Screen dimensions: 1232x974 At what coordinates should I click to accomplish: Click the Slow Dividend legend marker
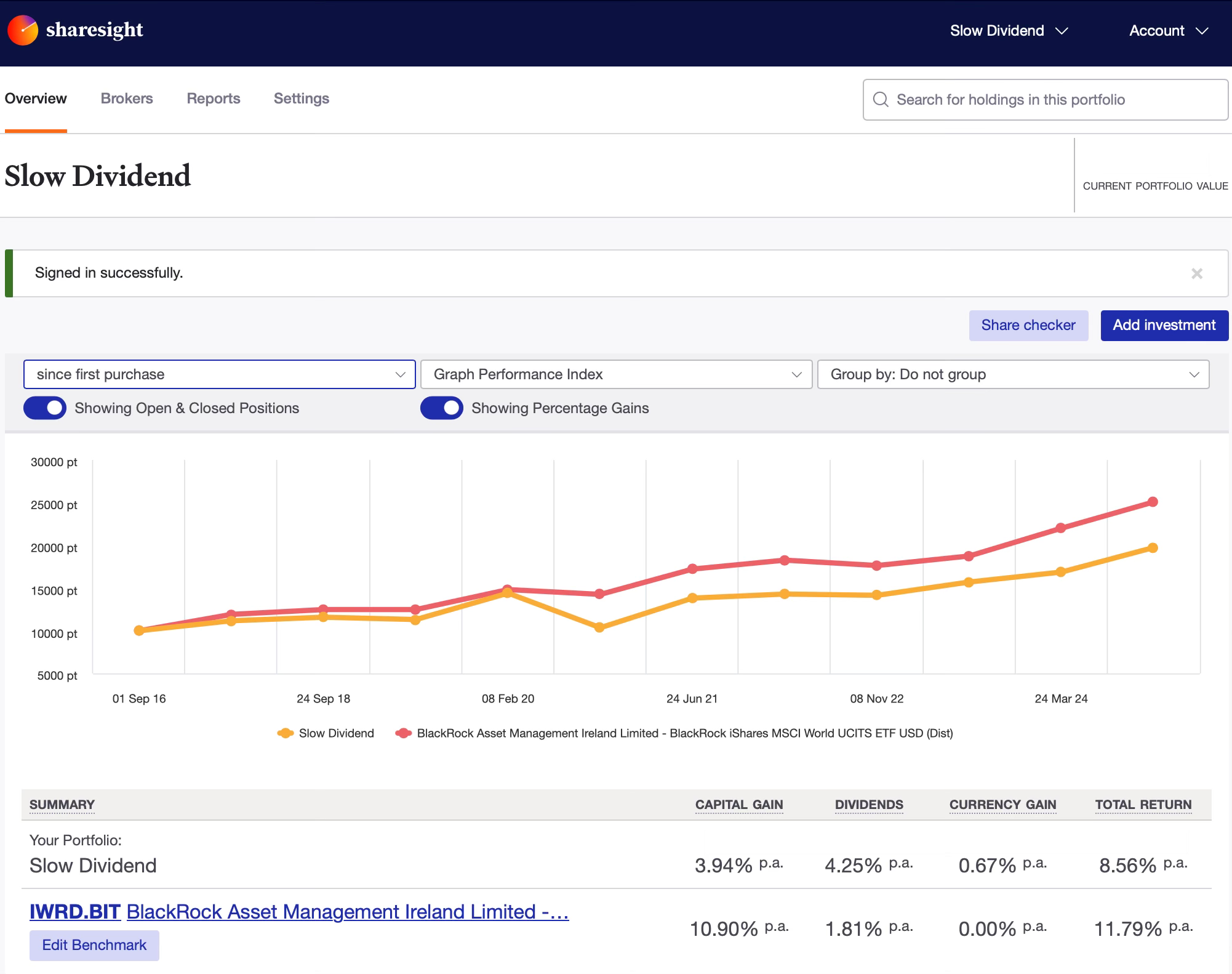tap(285, 733)
